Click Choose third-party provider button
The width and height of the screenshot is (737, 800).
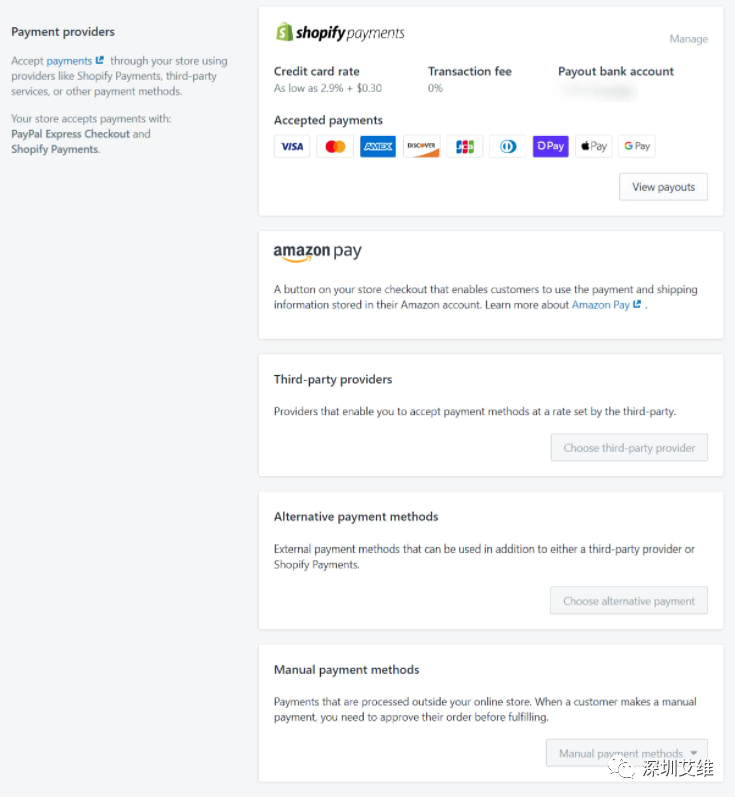[x=631, y=449]
